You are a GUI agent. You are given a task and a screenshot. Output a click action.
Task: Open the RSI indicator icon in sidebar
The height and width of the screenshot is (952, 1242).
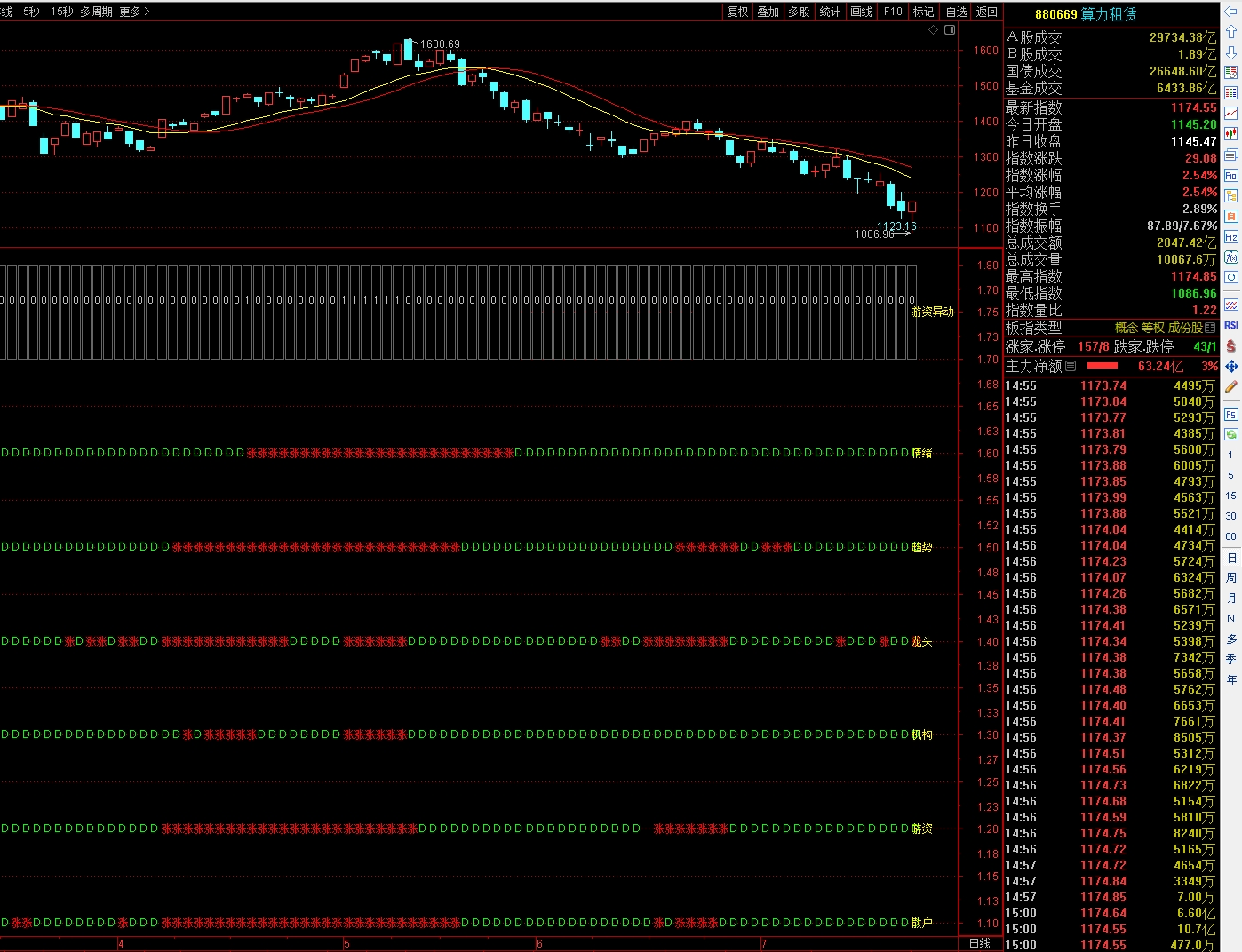coord(1230,325)
